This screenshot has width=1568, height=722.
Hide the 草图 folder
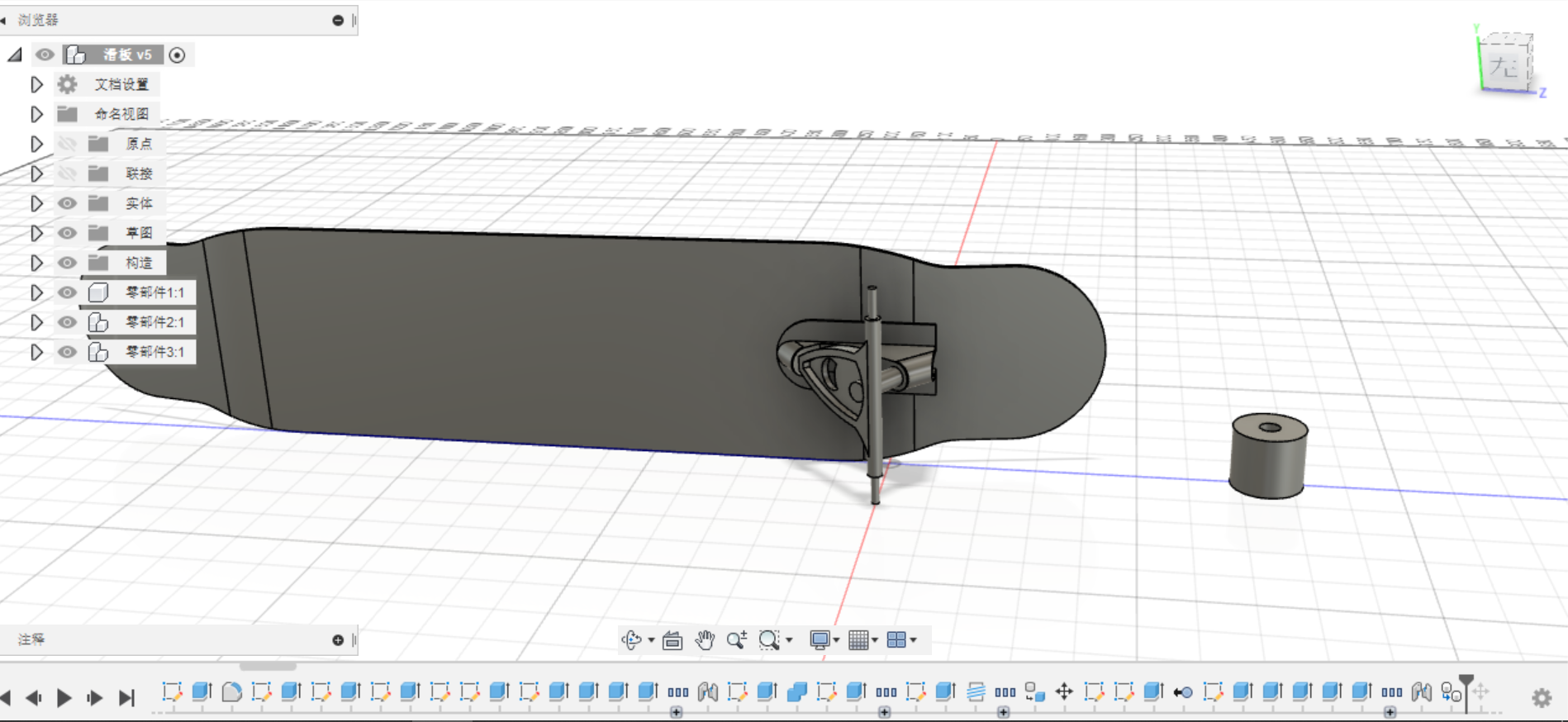click(x=68, y=233)
